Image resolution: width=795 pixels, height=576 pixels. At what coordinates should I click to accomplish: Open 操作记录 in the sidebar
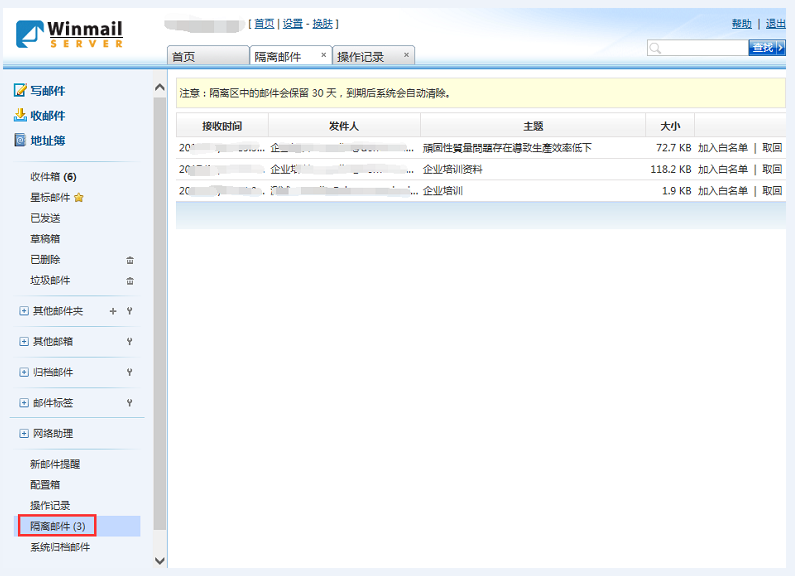pyautogui.click(x=50, y=506)
